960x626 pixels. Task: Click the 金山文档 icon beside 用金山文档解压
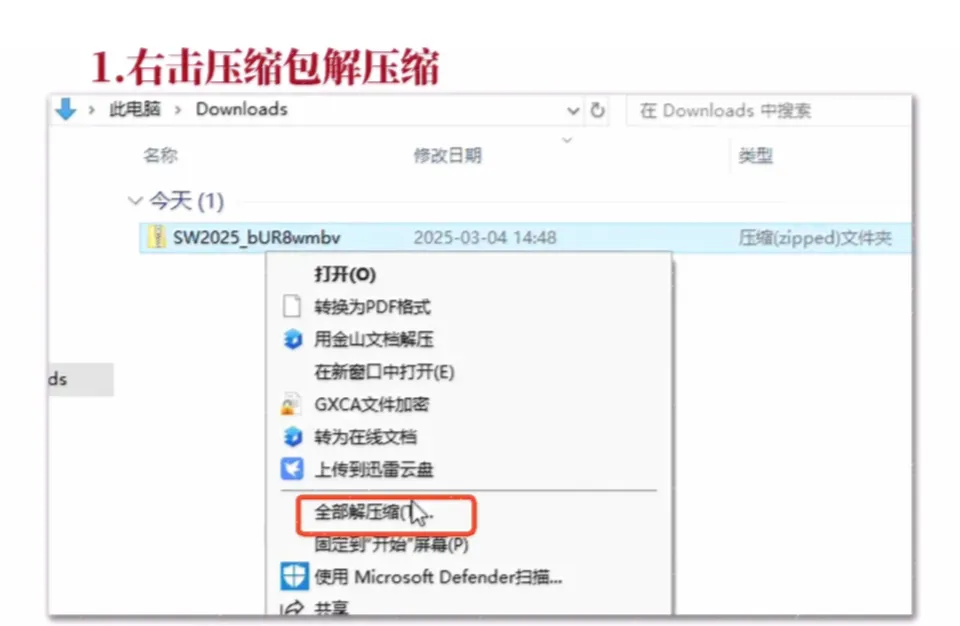pyautogui.click(x=293, y=339)
